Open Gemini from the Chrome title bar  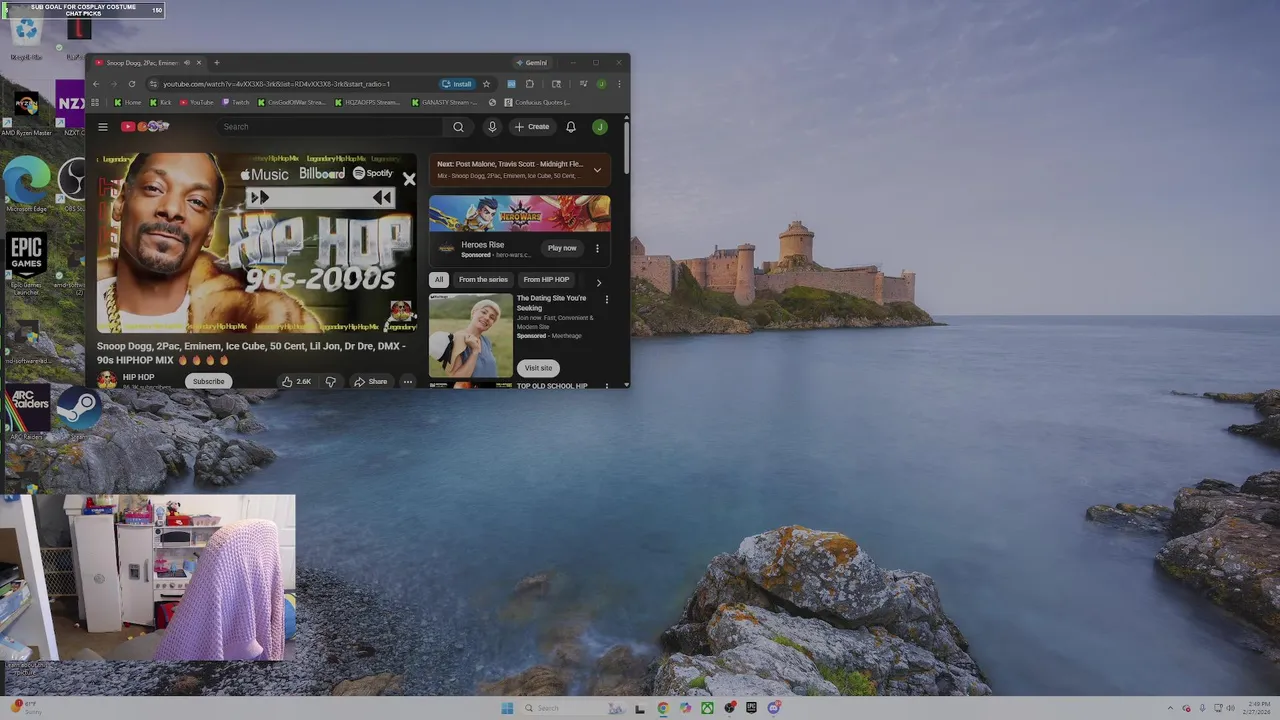coord(531,63)
